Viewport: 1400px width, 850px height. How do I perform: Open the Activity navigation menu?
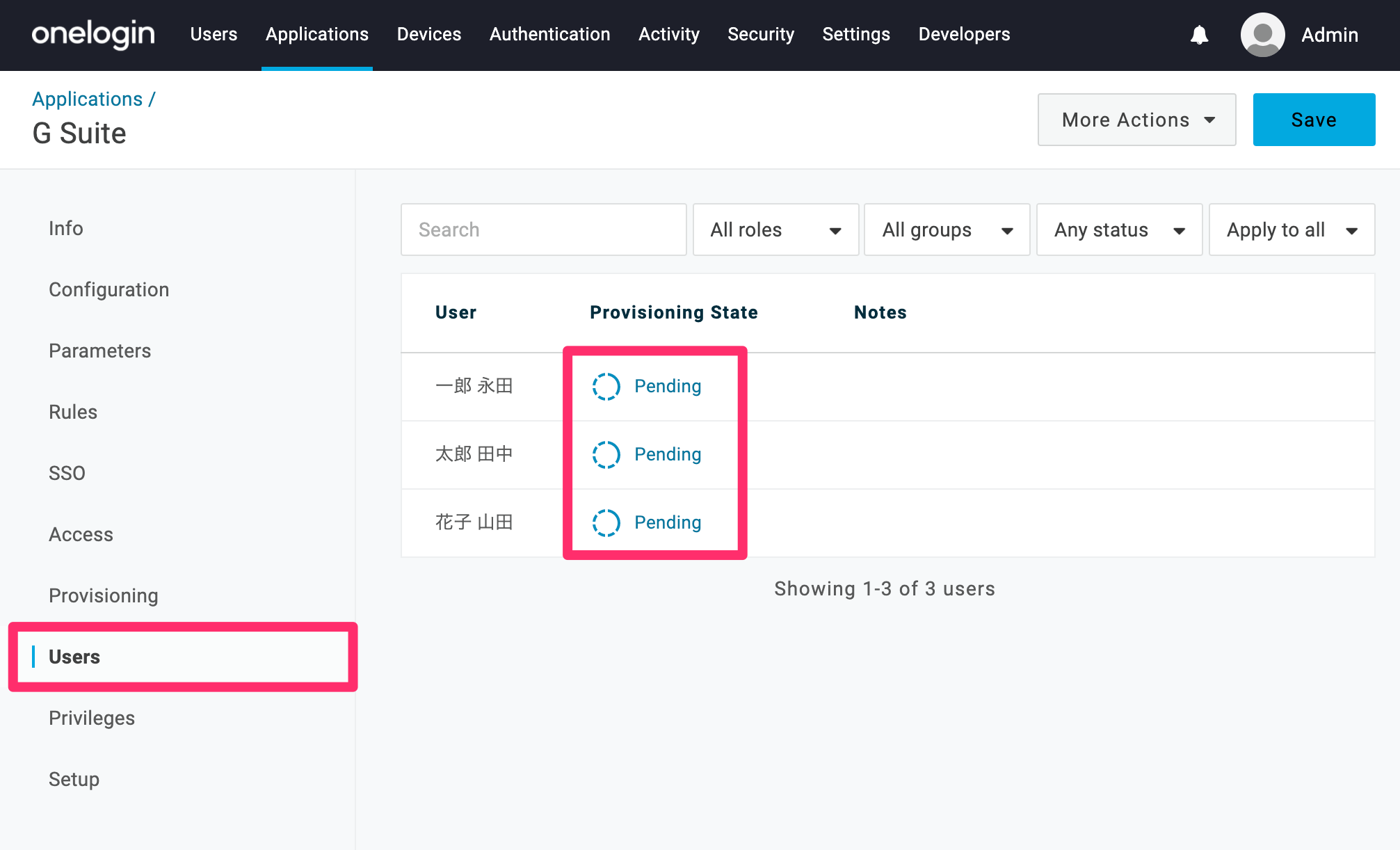point(669,35)
